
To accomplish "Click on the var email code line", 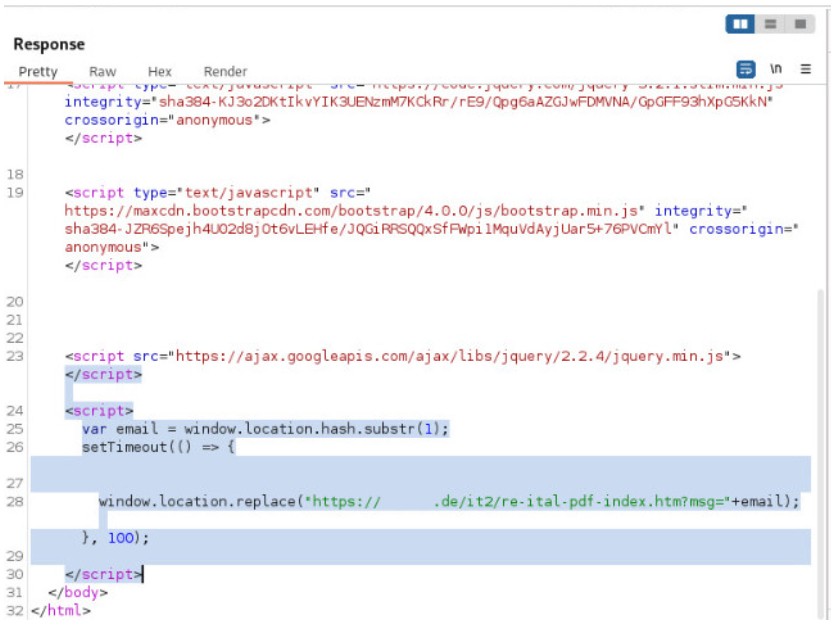I will pos(265,429).
